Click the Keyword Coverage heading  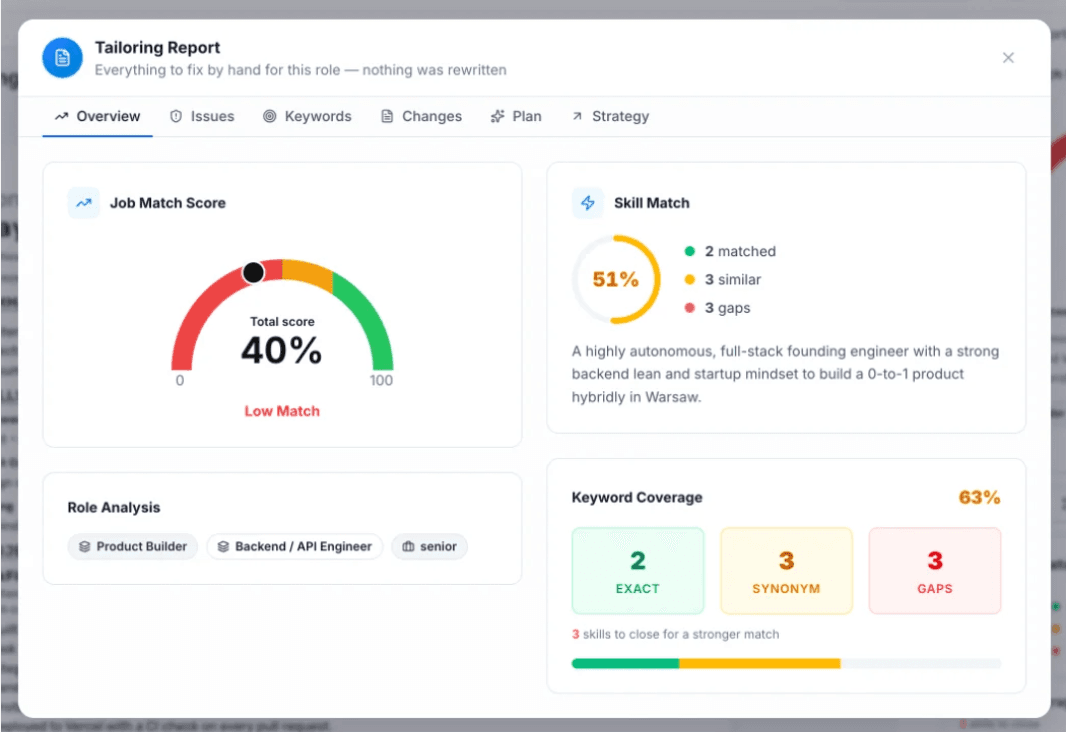point(637,498)
